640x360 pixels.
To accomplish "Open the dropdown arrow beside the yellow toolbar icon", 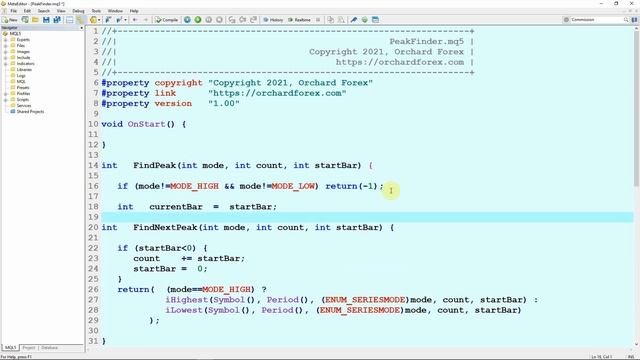I will pos(99,20).
